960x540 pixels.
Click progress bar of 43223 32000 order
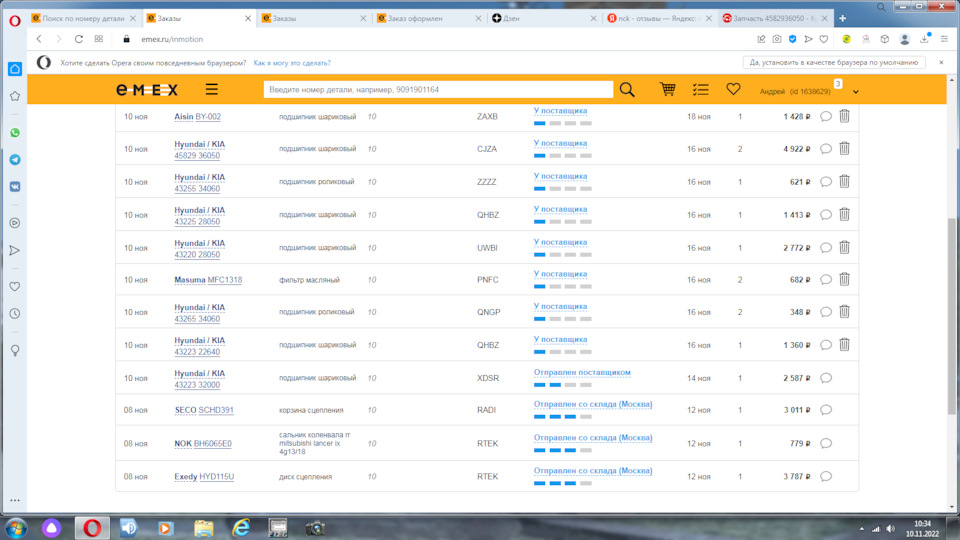tap(563, 384)
